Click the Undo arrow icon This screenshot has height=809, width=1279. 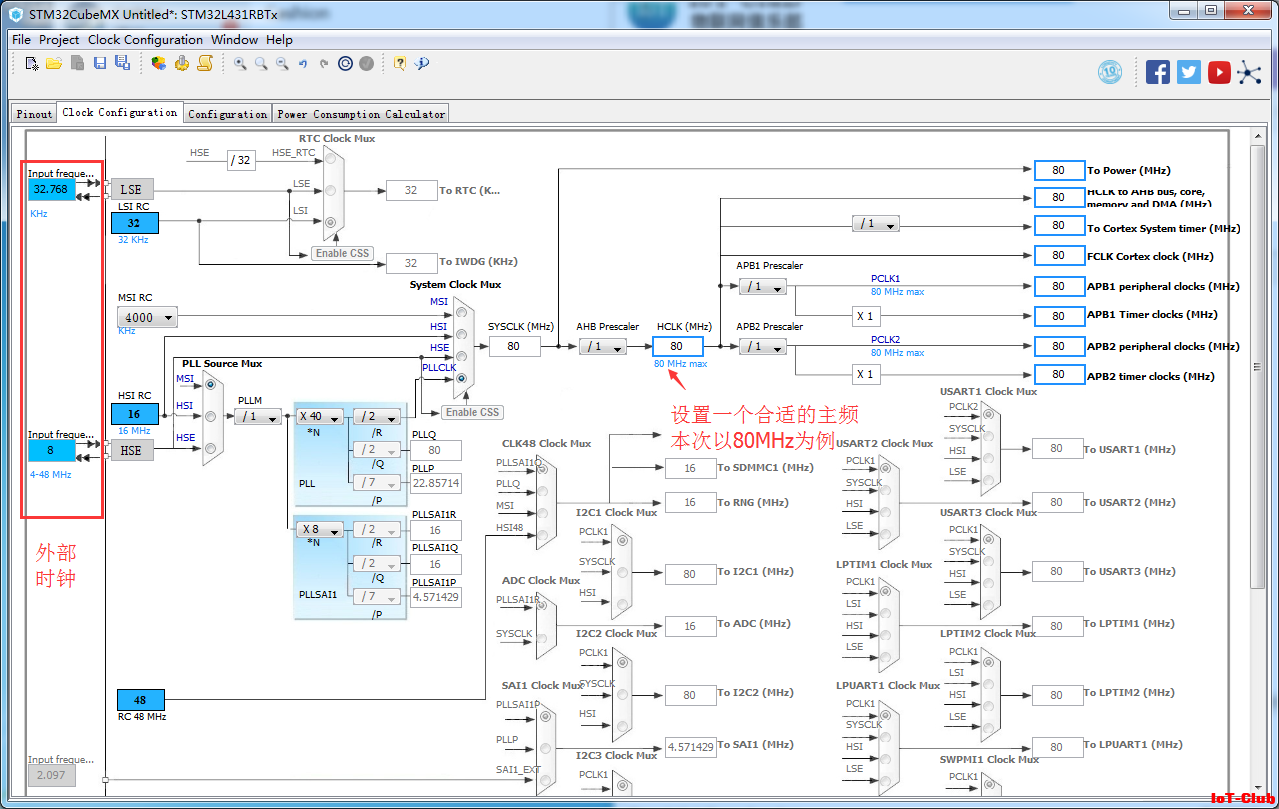303,63
